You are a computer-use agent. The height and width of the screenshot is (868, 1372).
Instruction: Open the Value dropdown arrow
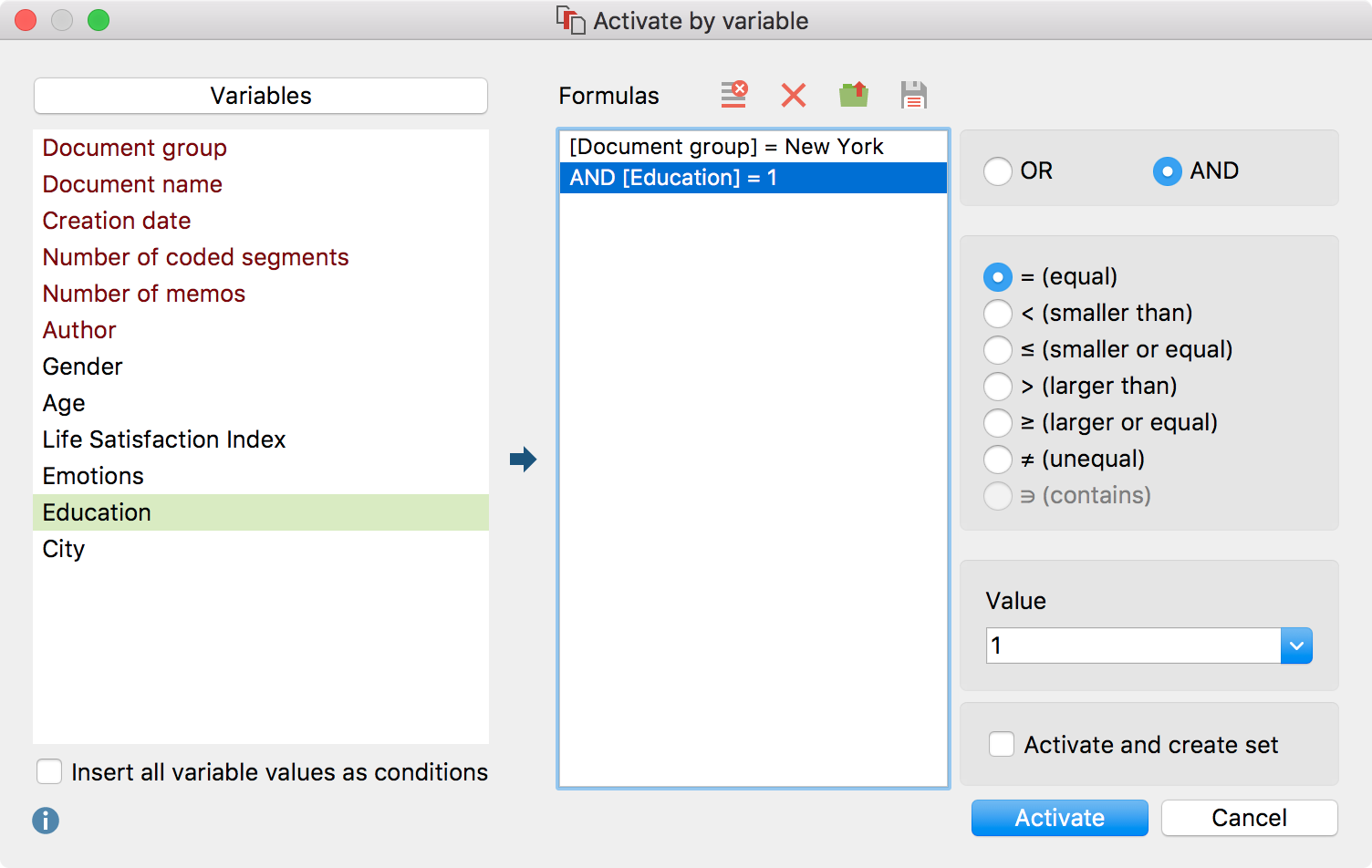[1296, 646]
